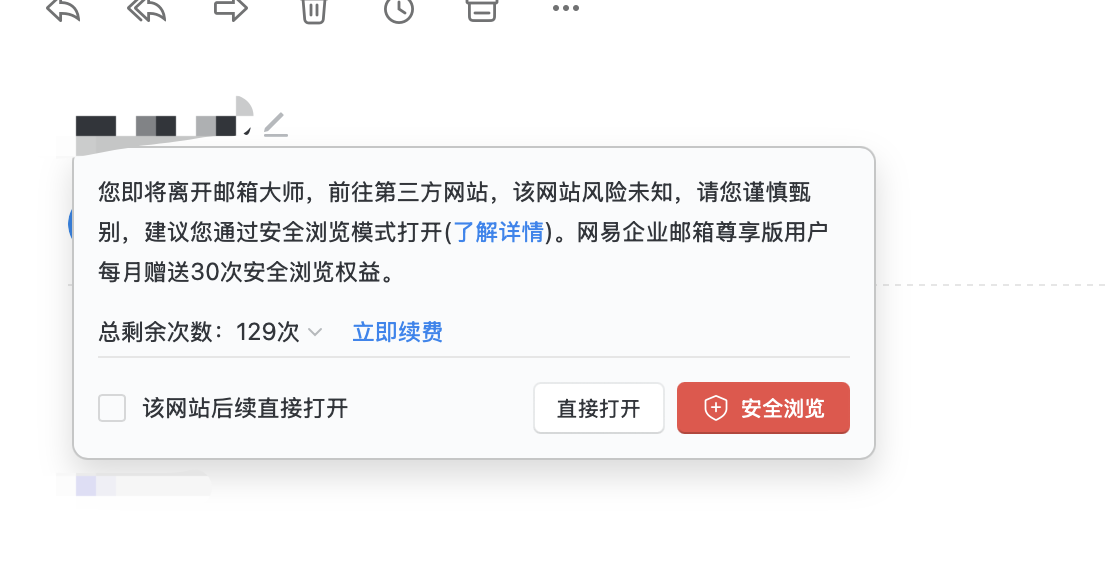Click the red 安全浏览 button

pyautogui.click(x=763, y=408)
